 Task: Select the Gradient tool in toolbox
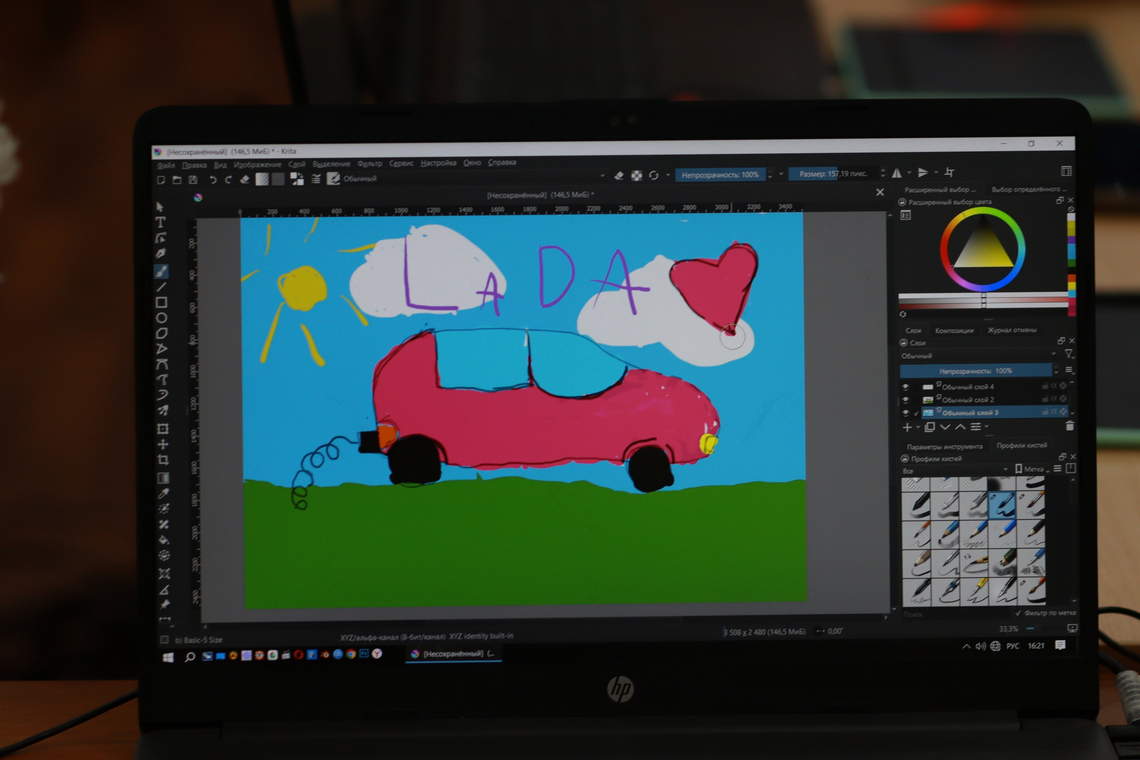click(164, 478)
